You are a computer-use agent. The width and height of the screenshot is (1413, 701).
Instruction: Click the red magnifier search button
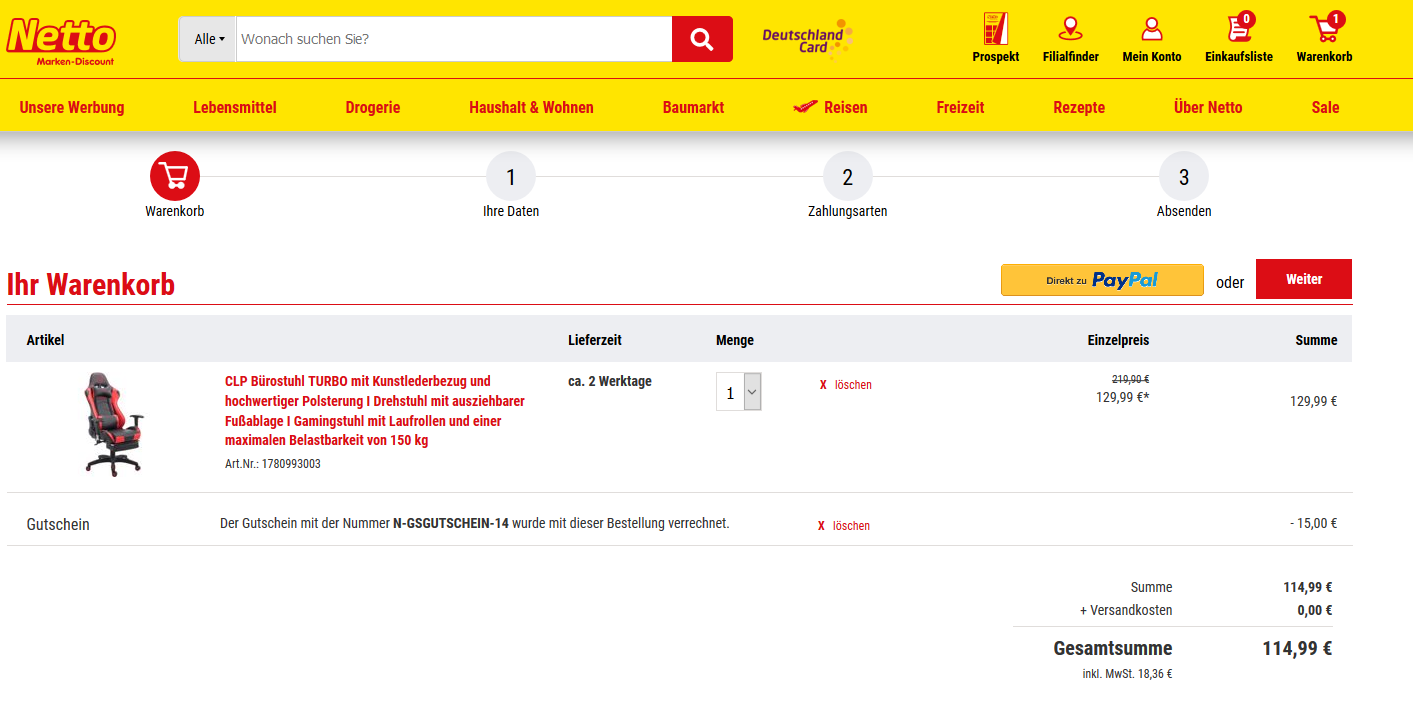coord(702,39)
